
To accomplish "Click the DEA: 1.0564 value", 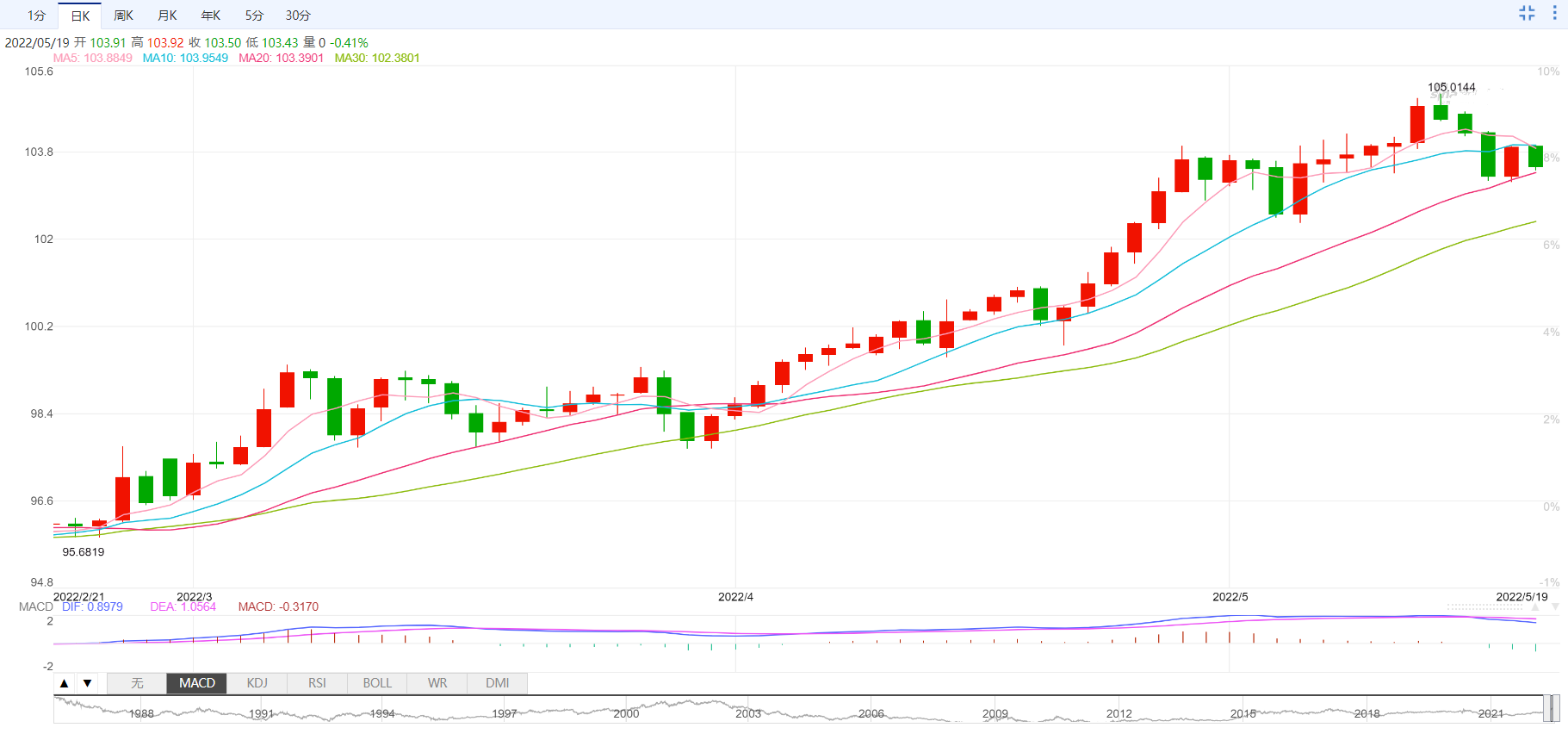I will [x=183, y=606].
